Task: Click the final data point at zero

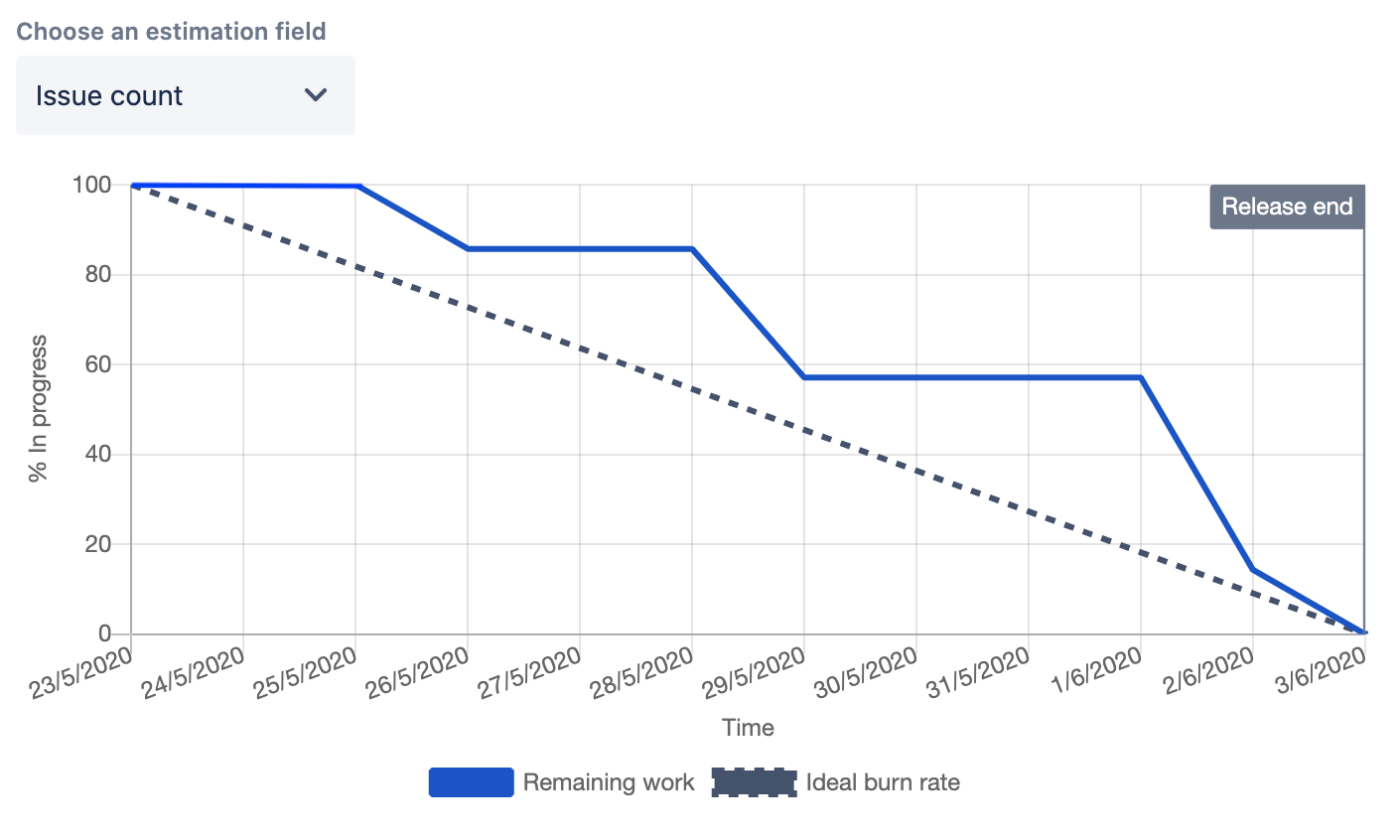Action: tap(1363, 630)
